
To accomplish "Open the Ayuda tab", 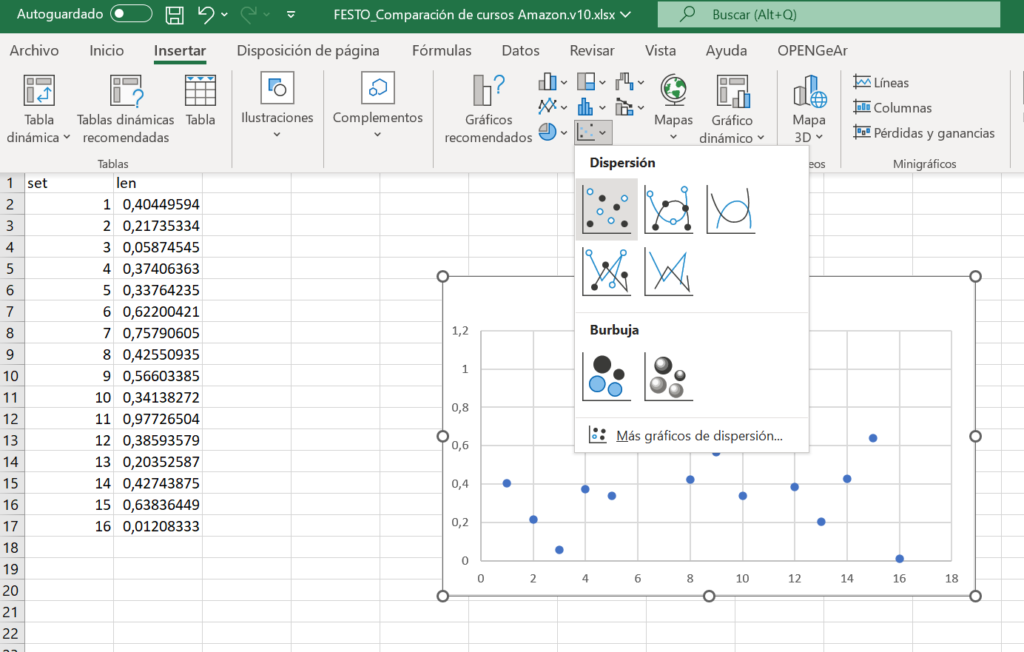I will [726, 50].
